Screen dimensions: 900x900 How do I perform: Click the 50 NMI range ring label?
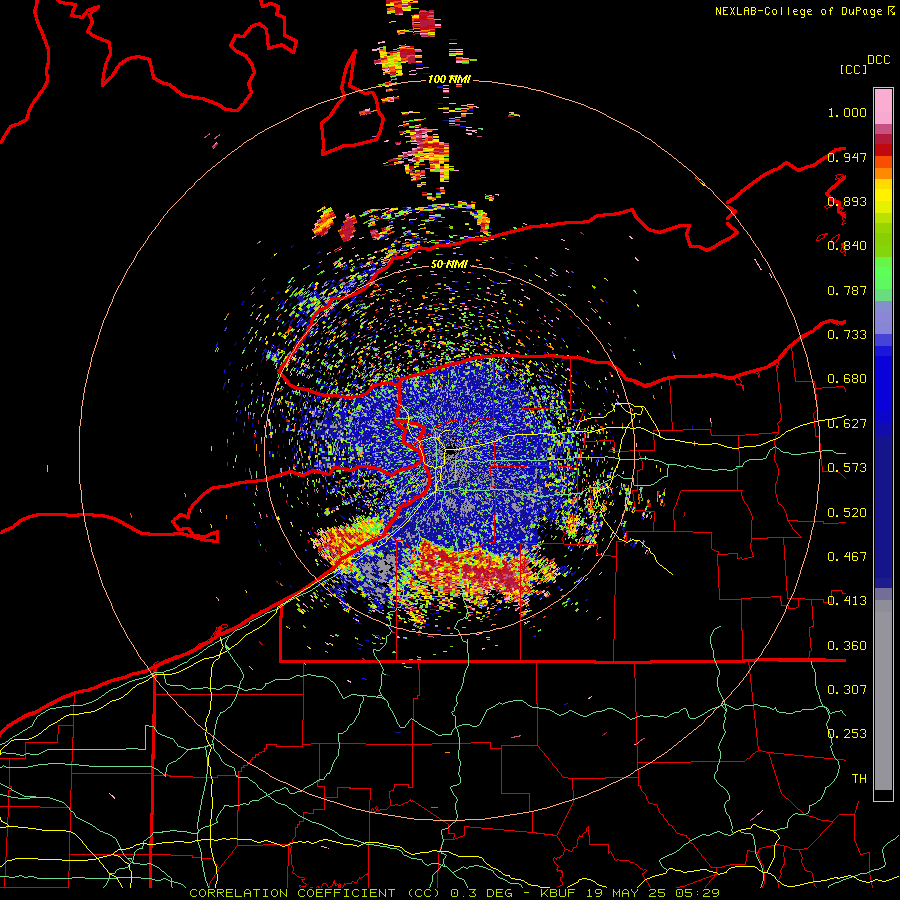click(x=449, y=265)
